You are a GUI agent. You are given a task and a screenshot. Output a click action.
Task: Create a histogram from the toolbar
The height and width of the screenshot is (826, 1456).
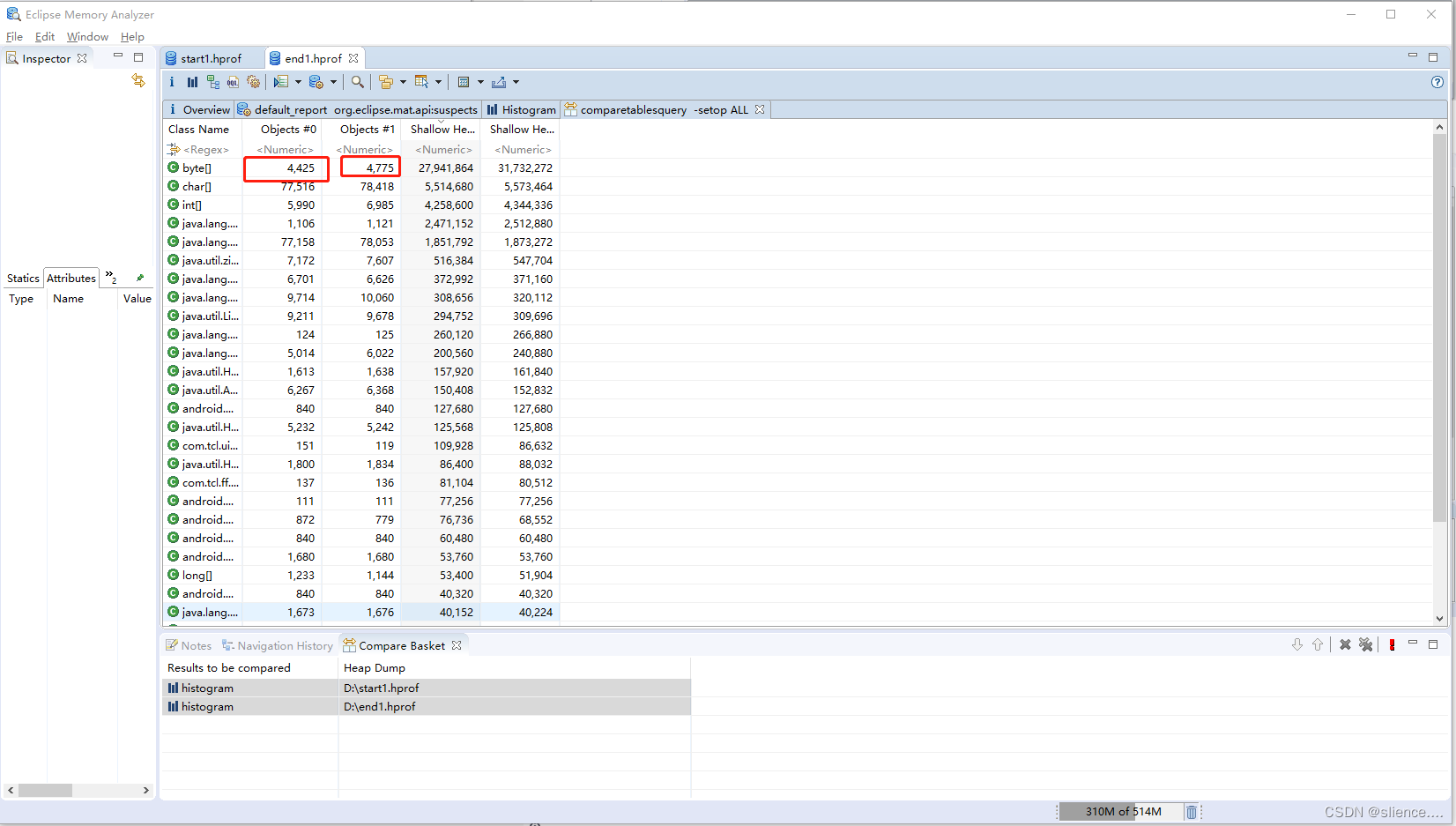(x=192, y=82)
